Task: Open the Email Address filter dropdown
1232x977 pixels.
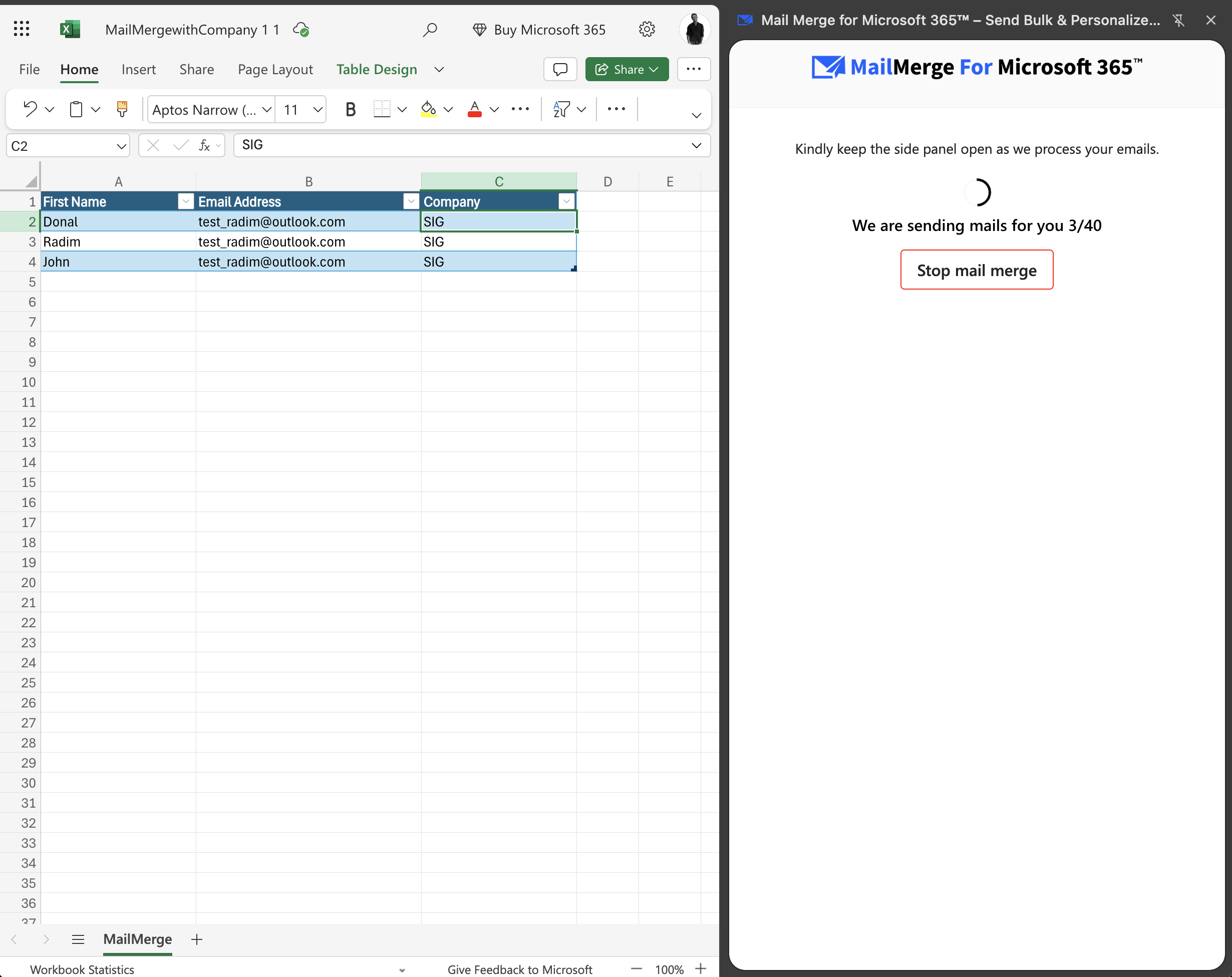Action: [411, 201]
